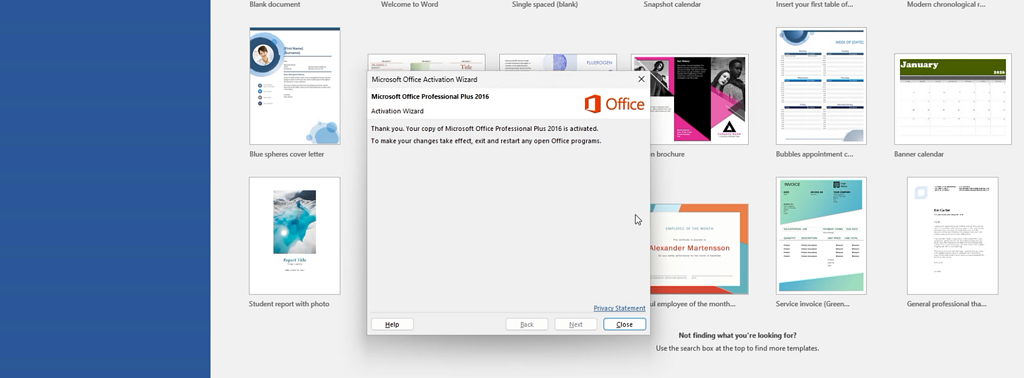Click the Close button in Activation Wizard
The image size is (1024, 378).
tap(624, 324)
